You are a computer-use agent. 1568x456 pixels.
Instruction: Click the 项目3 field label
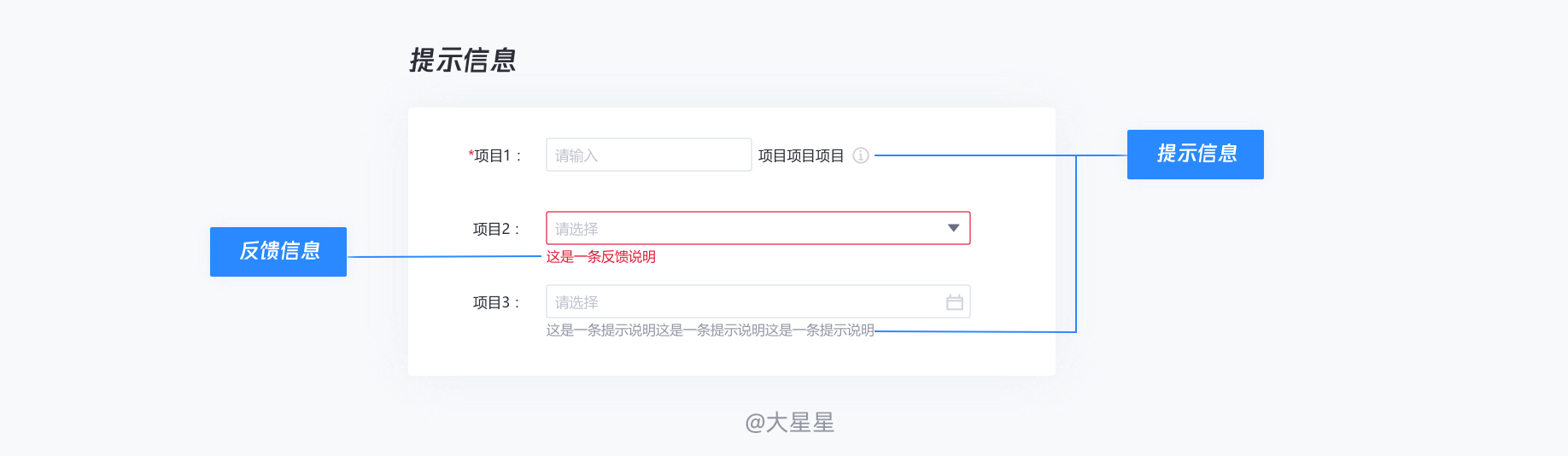[496, 302]
